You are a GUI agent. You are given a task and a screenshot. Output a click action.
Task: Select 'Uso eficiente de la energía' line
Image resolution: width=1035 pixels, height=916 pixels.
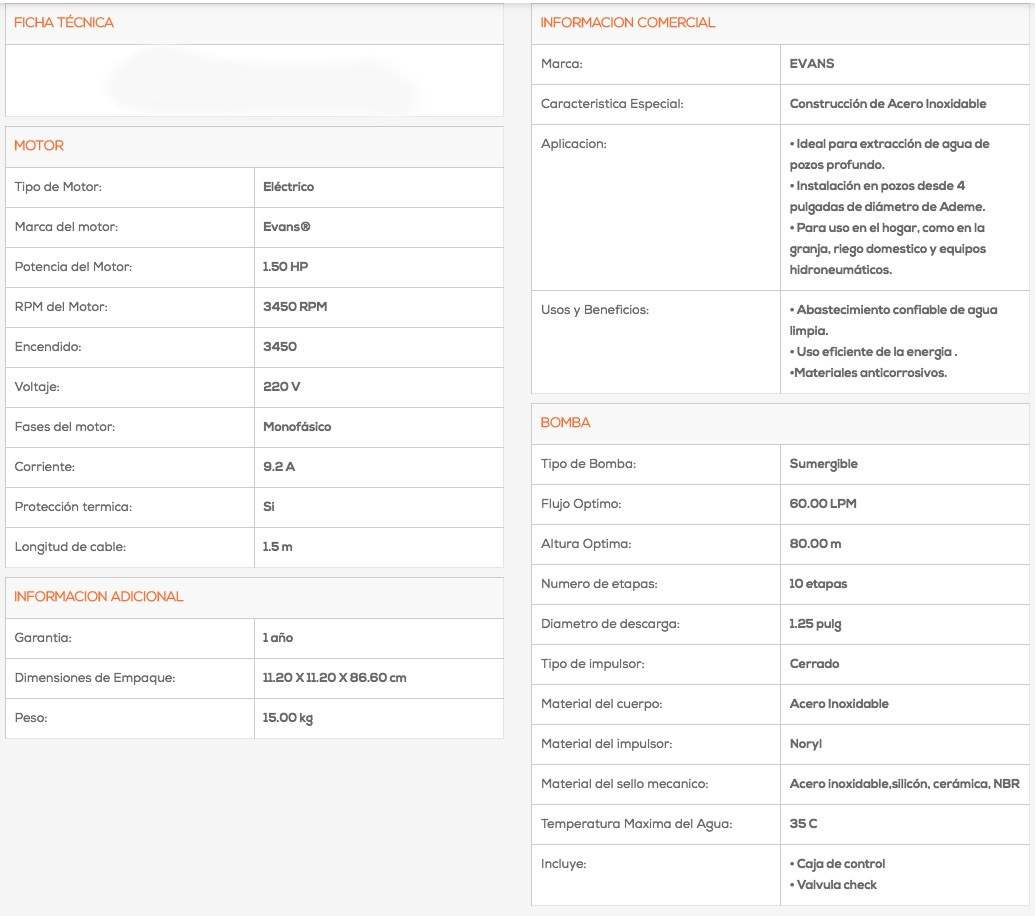point(873,352)
